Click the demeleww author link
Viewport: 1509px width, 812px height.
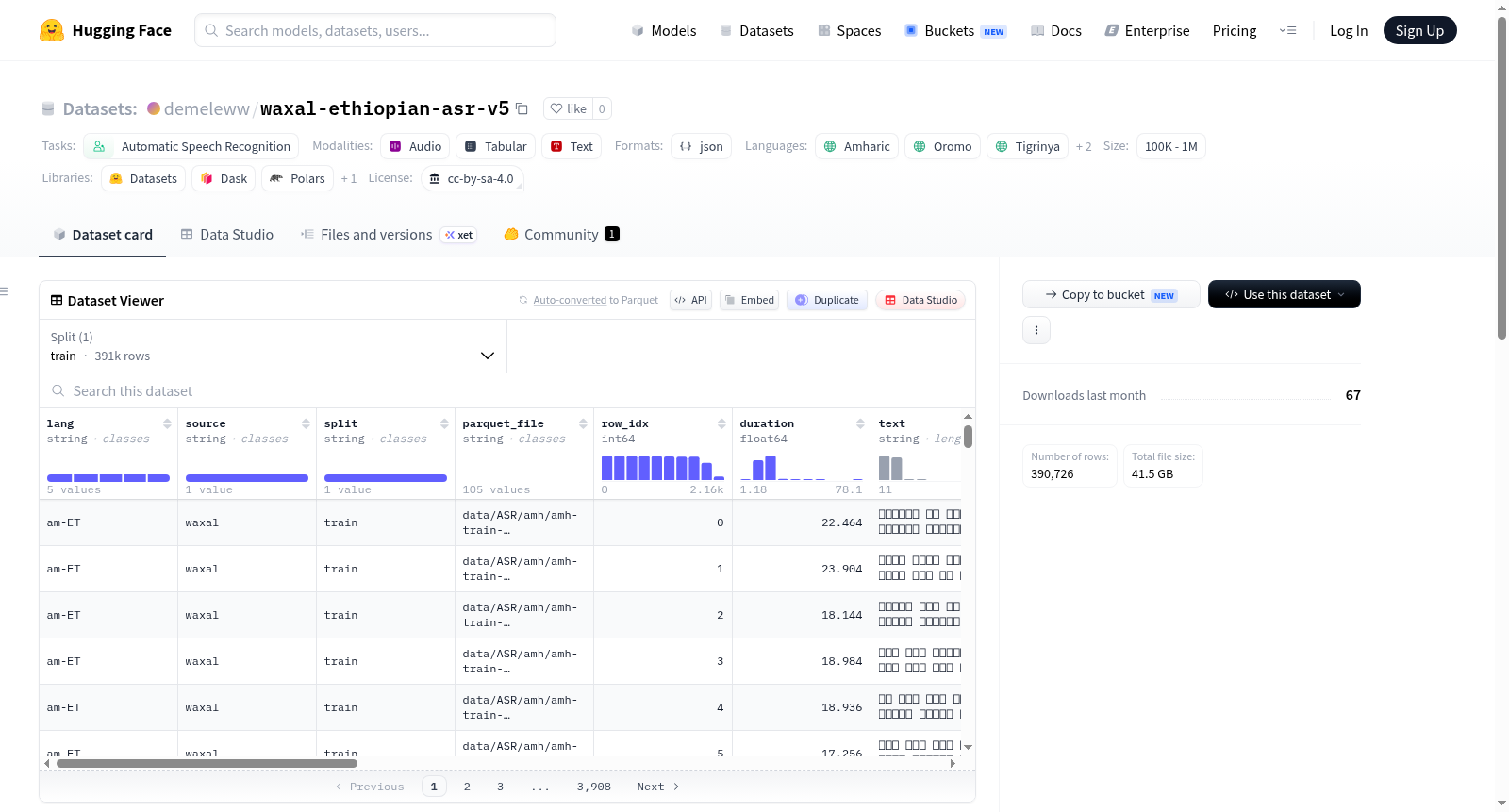click(207, 108)
